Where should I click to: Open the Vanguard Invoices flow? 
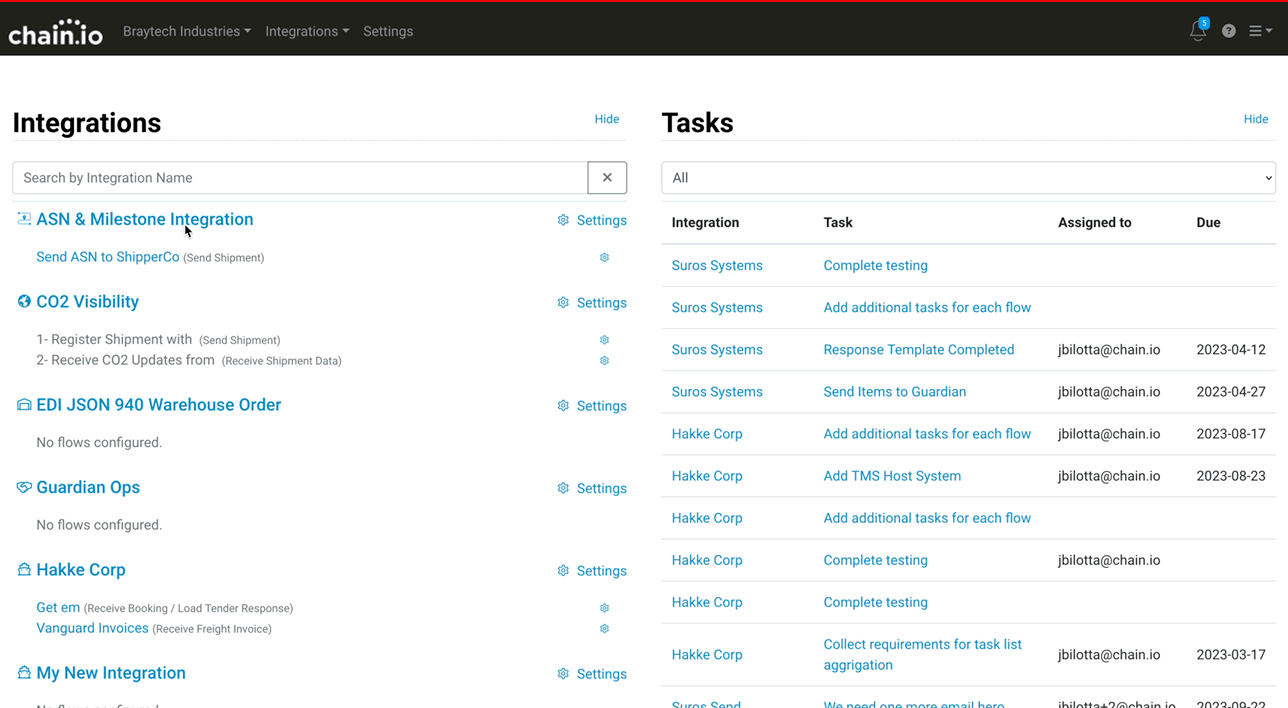92,628
